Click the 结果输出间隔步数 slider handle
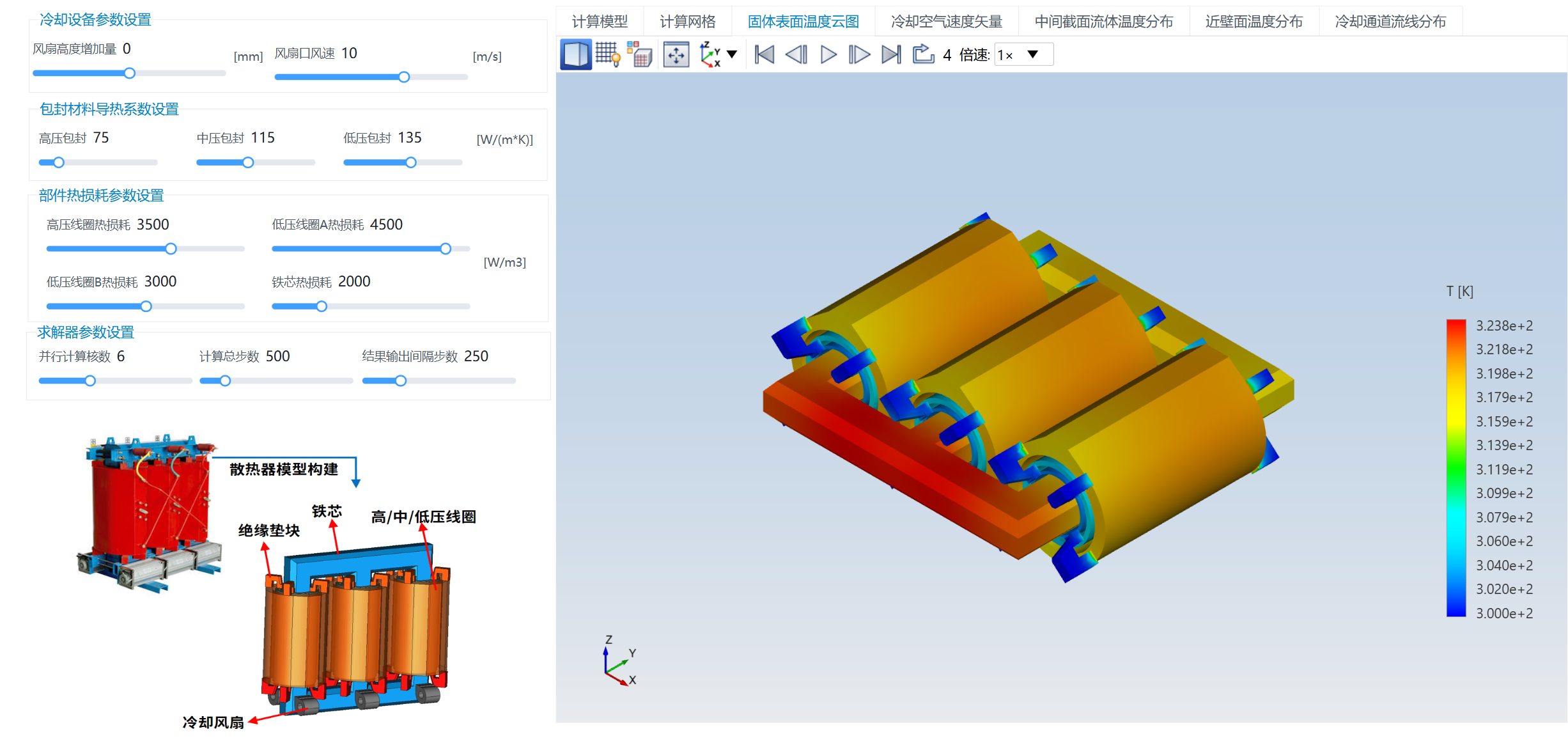Image resolution: width=1568 pixels, height=750 pixels. coord(401,381)
